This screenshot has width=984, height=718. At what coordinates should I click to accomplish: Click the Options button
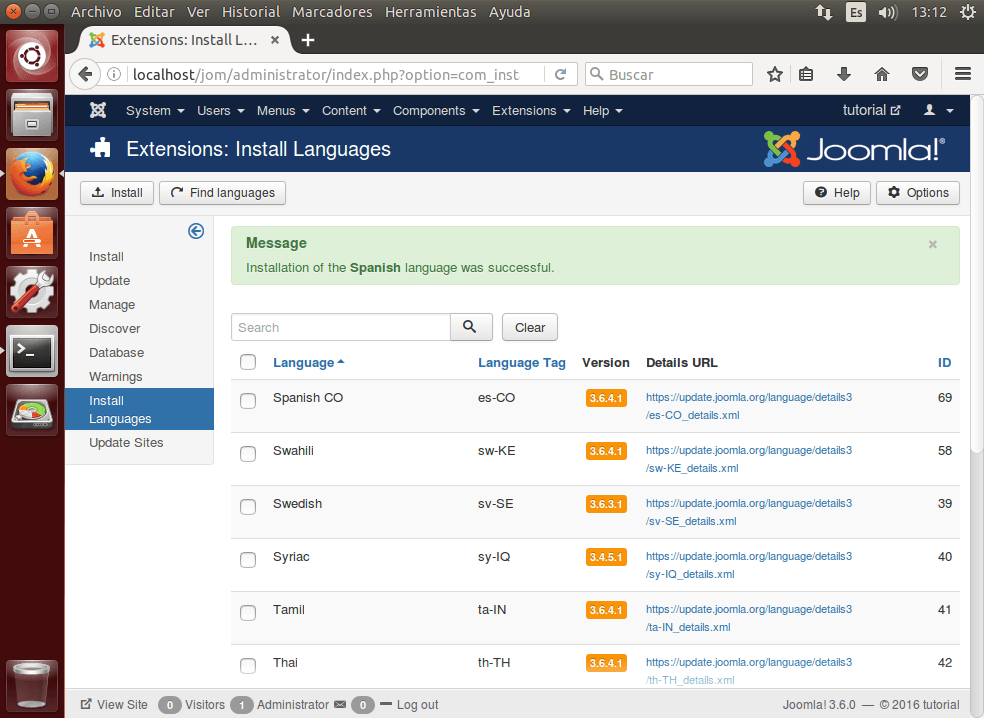(917, 193)
